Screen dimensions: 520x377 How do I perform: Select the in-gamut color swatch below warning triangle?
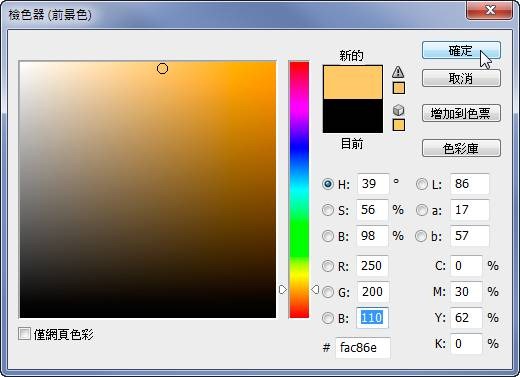click(399, 88)
